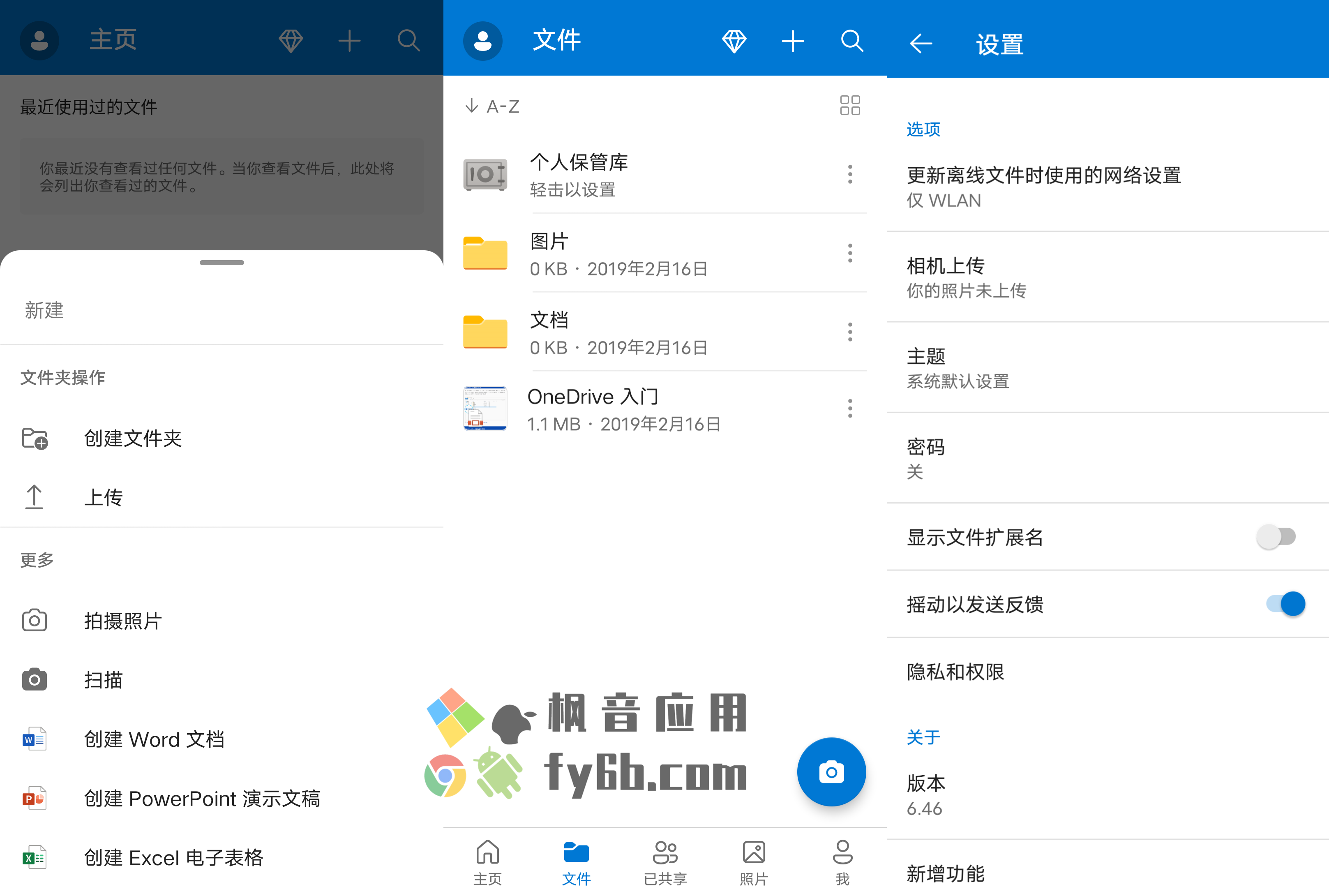
Task: Open search in the Files header
Action: coord(852,41)
